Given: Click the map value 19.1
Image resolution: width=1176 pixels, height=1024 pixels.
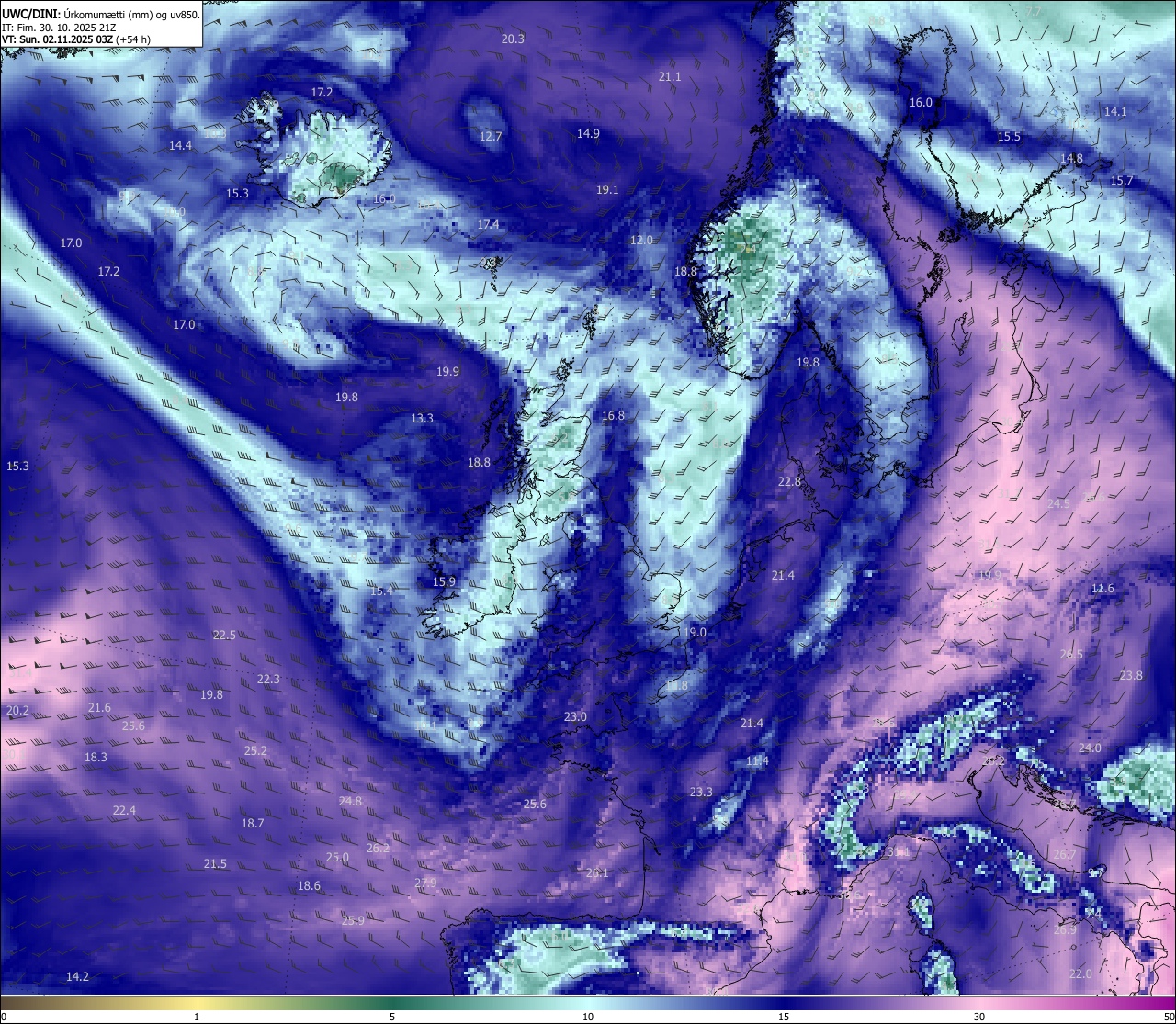Looking at the screenshot, I should pos(607,190).
